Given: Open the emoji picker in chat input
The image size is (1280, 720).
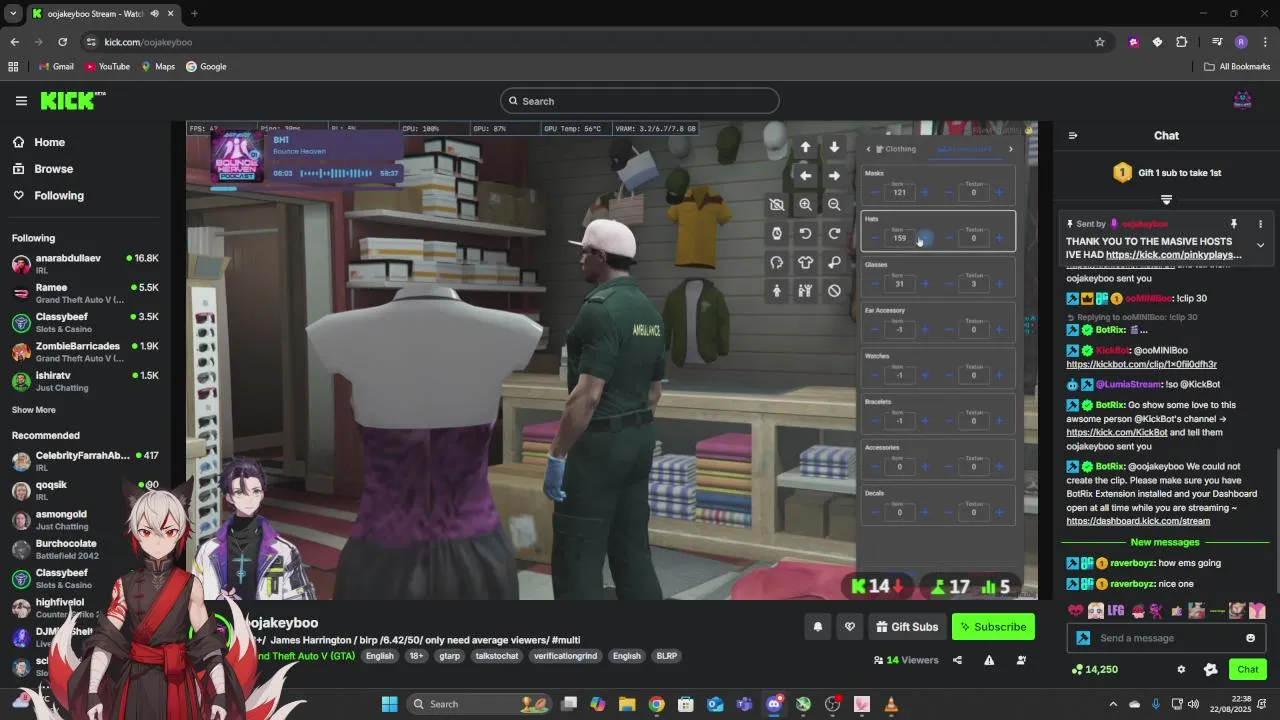Looking at the screenshot, I should pyautogui.click(x=1250, y=638).
